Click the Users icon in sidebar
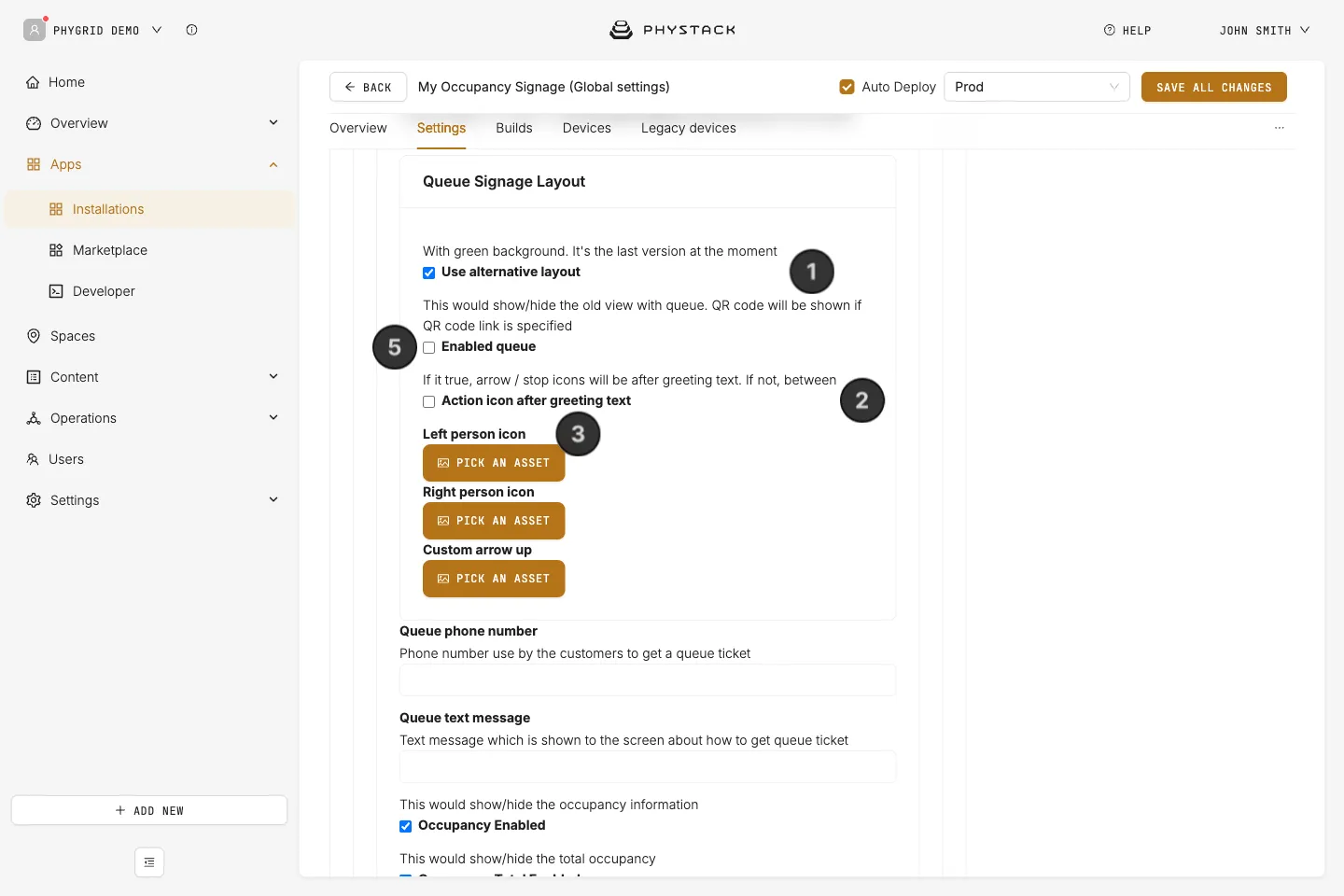Viewport: 1344px width, 896px height. (33, 459)
